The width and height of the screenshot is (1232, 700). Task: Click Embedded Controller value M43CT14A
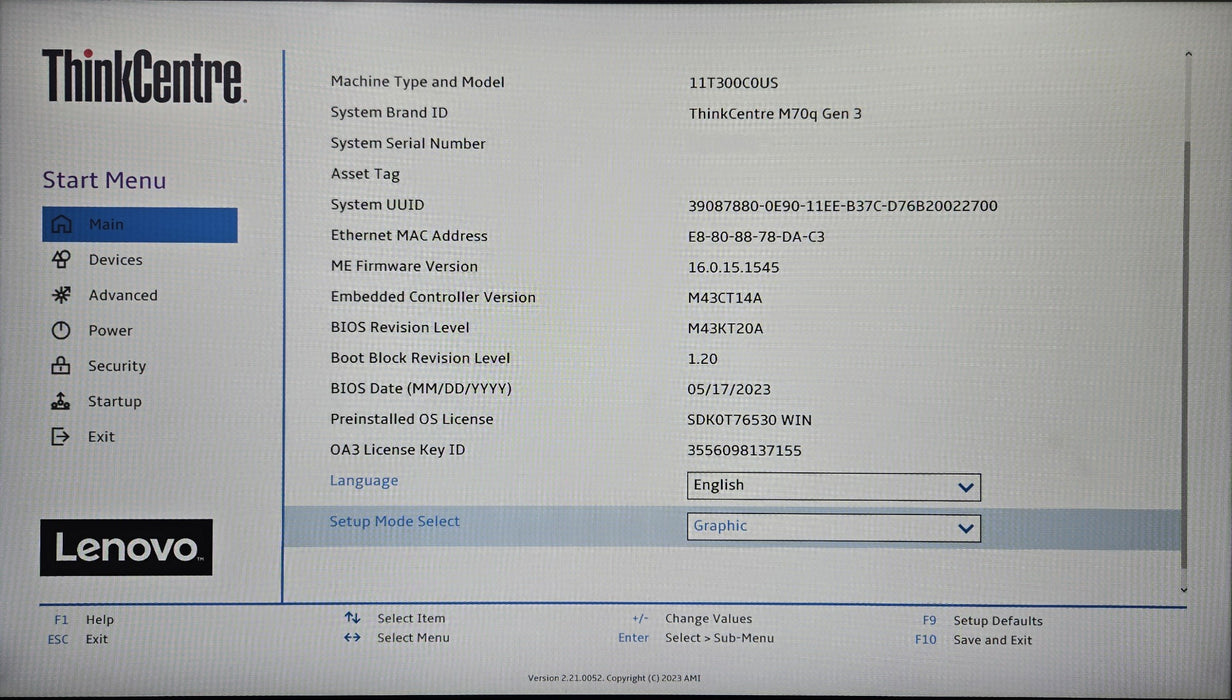click(x=725, y=298)
